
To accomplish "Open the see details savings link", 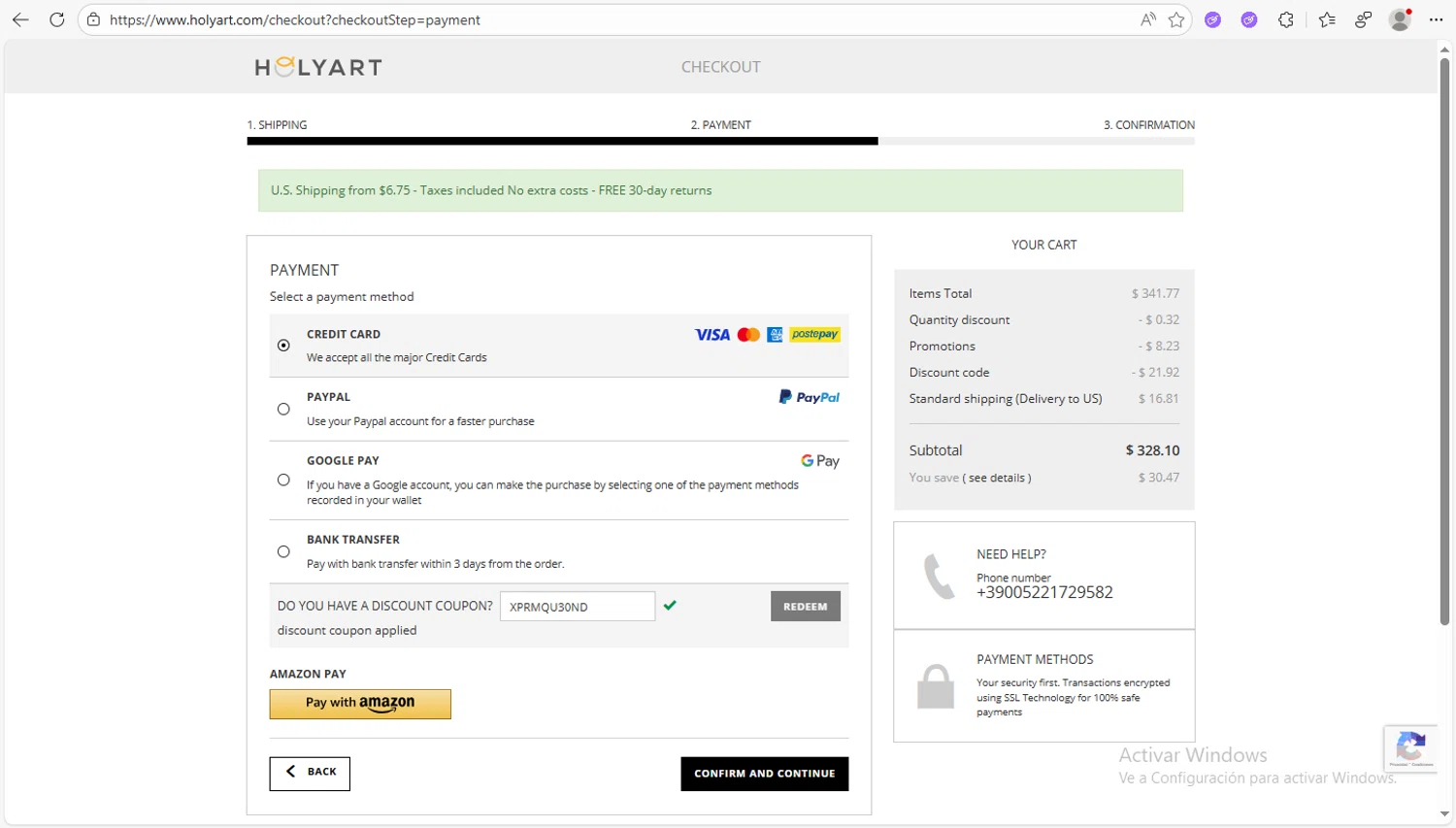I will coord(996,478).
